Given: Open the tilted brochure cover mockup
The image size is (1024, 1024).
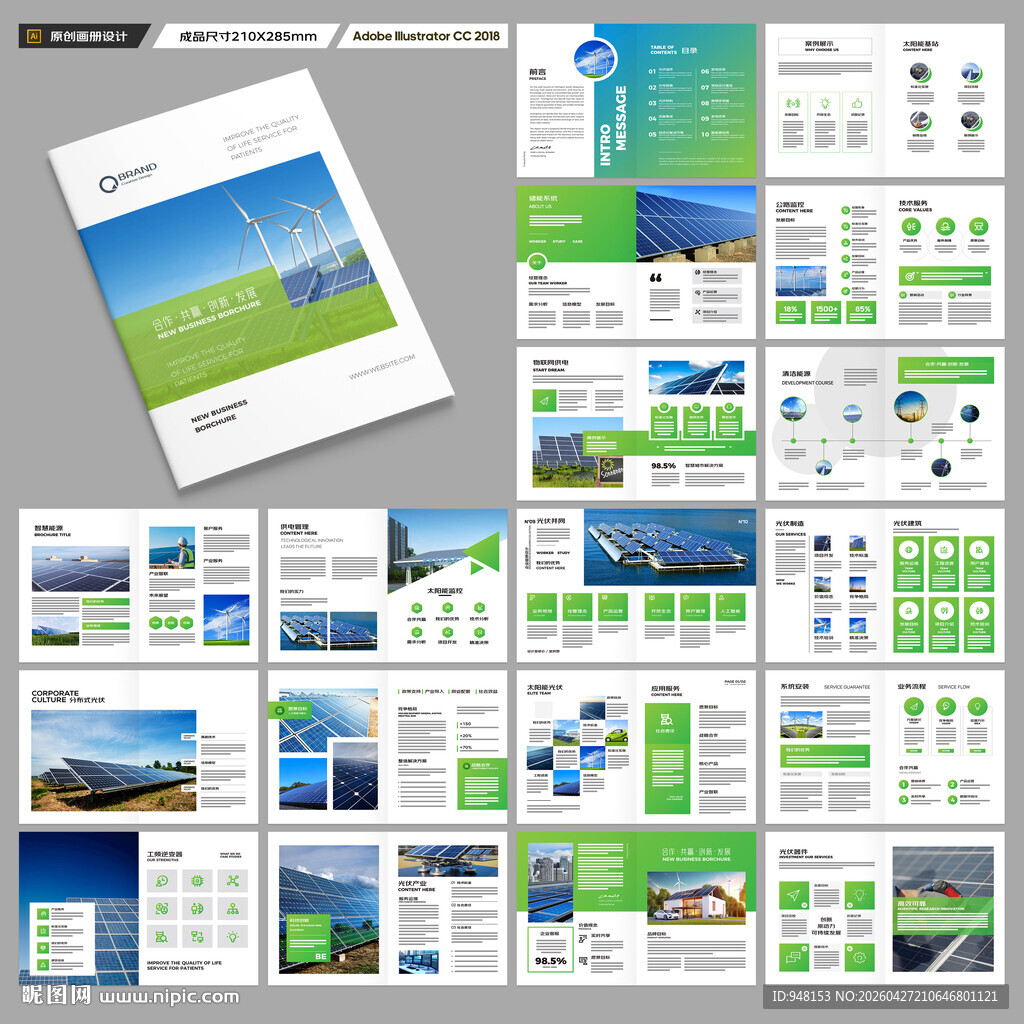Looking at the screenshot, I should pyautogui.click(x=251, y=279).
